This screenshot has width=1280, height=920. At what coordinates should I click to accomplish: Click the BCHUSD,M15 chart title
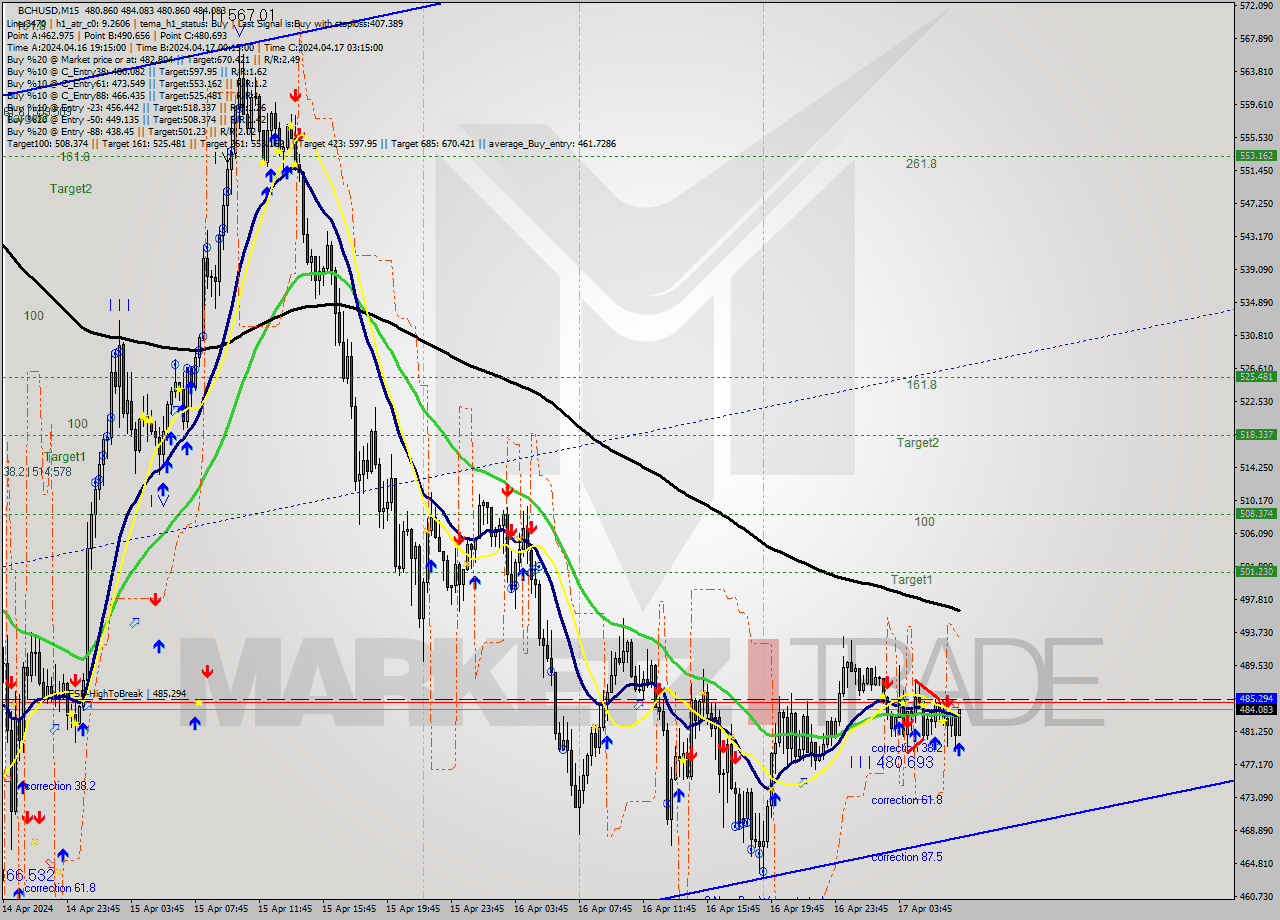click(x=49, y=10)
